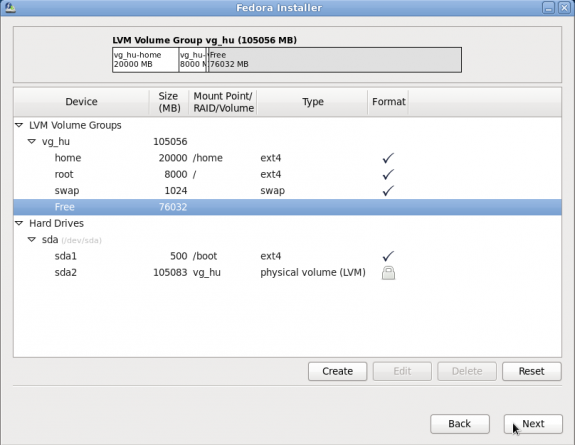Select the Free 76032 MB bar segment
Image resolution: width=575 pixels, height=445 pixels.
point(335,60)
